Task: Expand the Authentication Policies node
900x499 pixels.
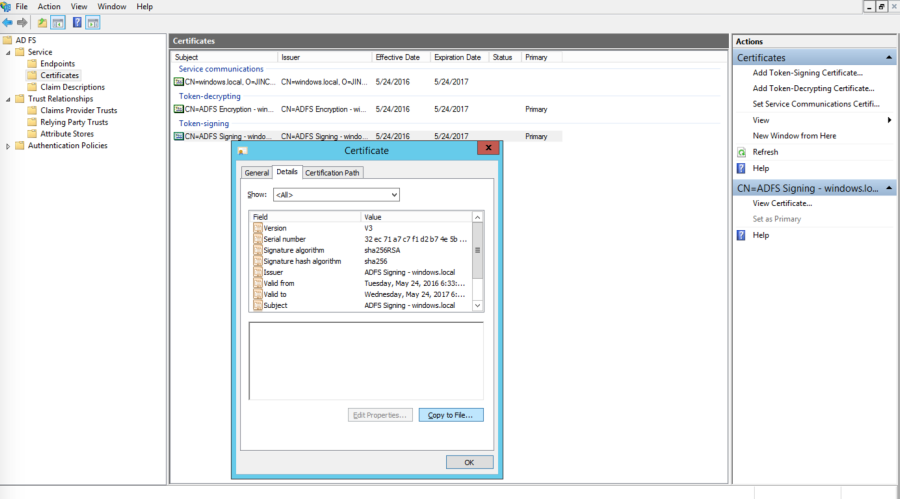Action: 9,146
